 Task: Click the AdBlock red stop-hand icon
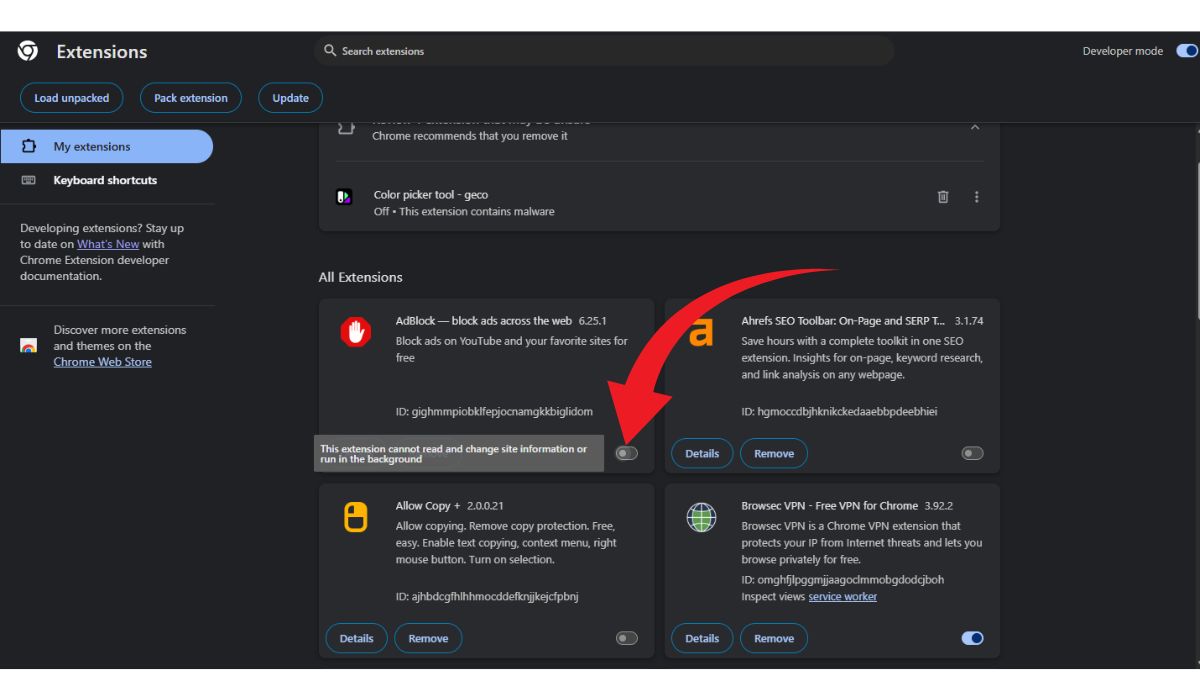tap(355, 331)
